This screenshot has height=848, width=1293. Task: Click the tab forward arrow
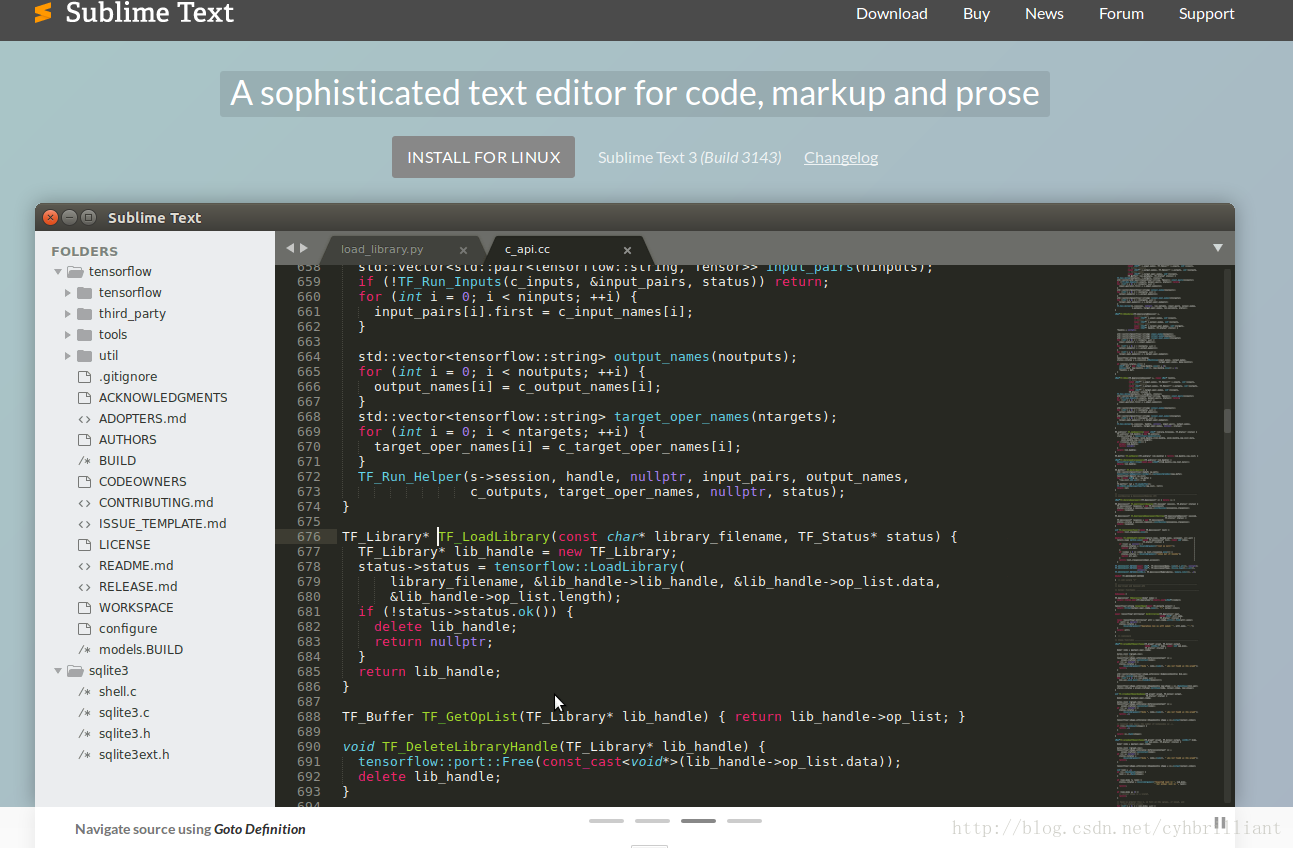(x=304, y=247)
